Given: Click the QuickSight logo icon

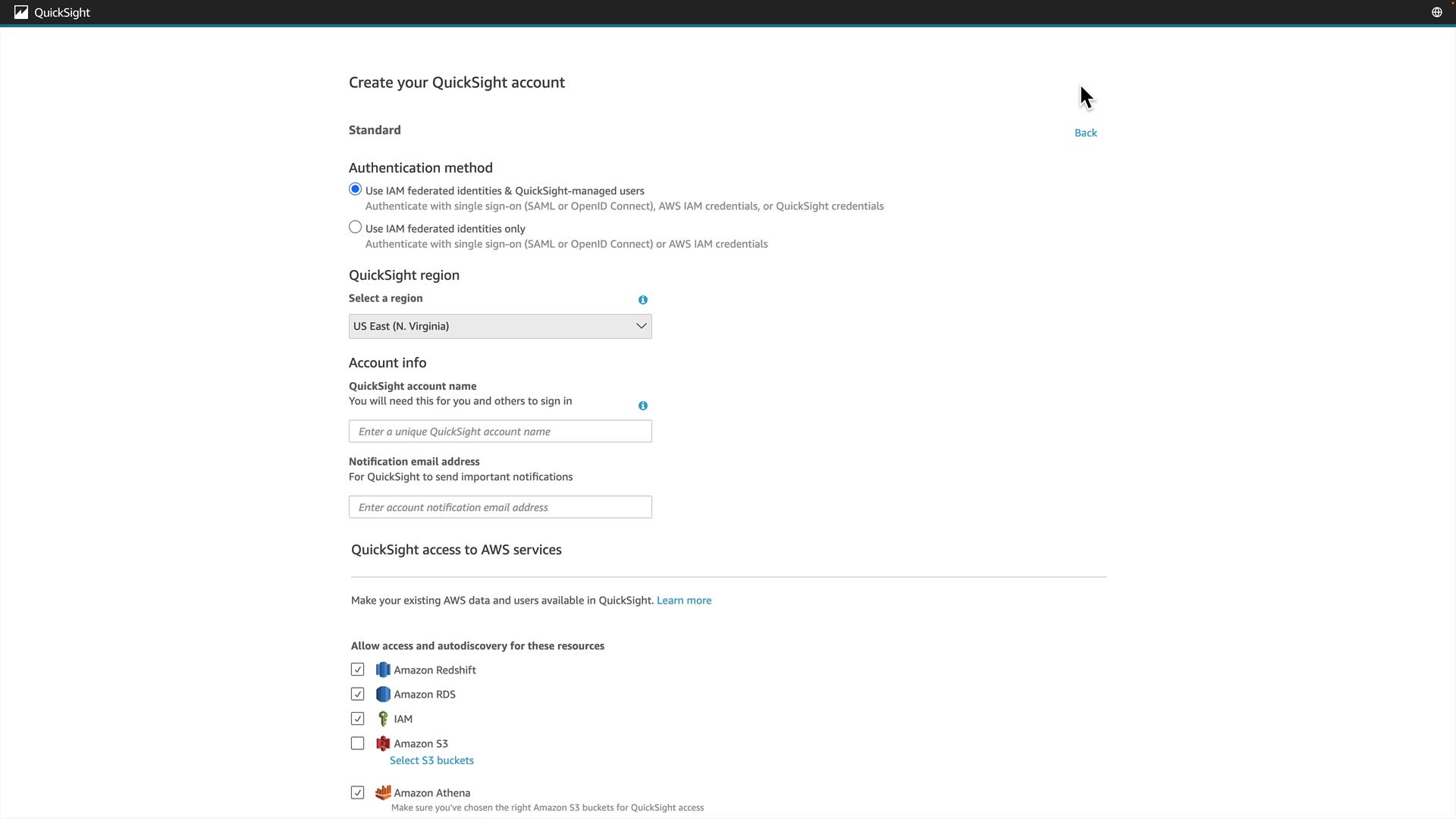Looking at the screenshot, I should coord(21,12).
